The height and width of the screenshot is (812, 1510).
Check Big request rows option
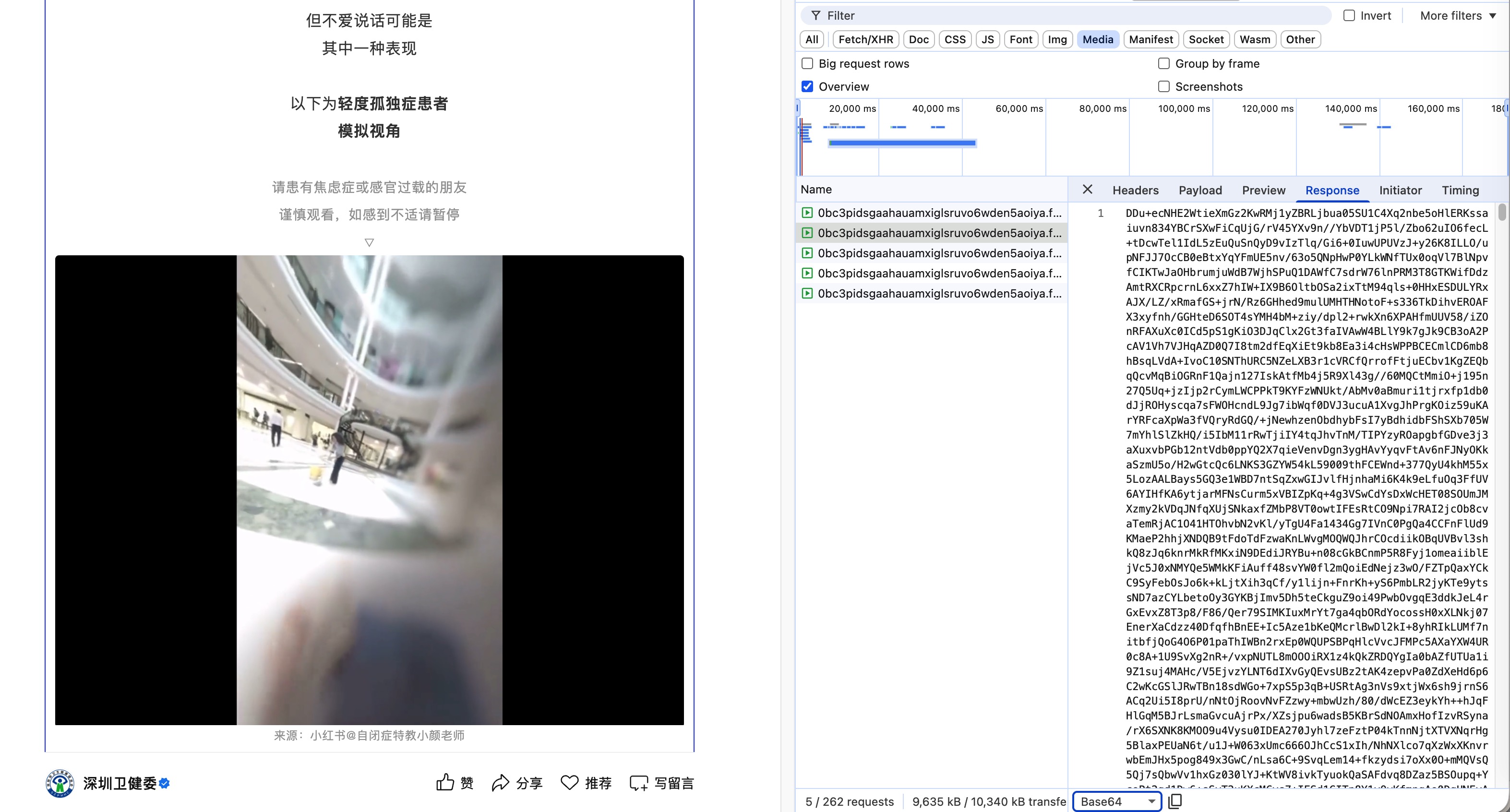tap(807, 63)
